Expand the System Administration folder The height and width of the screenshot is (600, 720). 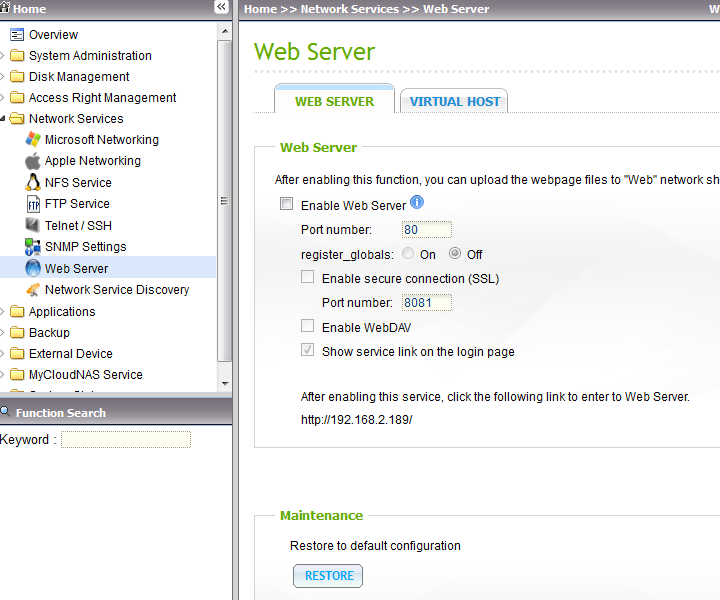(3, 56)
